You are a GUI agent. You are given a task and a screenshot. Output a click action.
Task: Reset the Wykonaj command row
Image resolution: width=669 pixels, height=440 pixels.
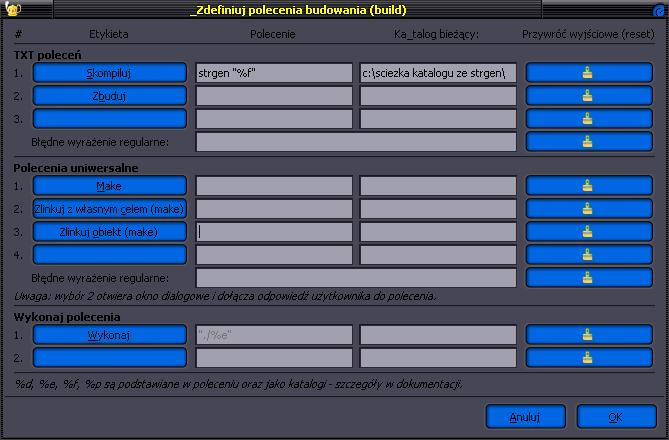(x=587, y=335)
